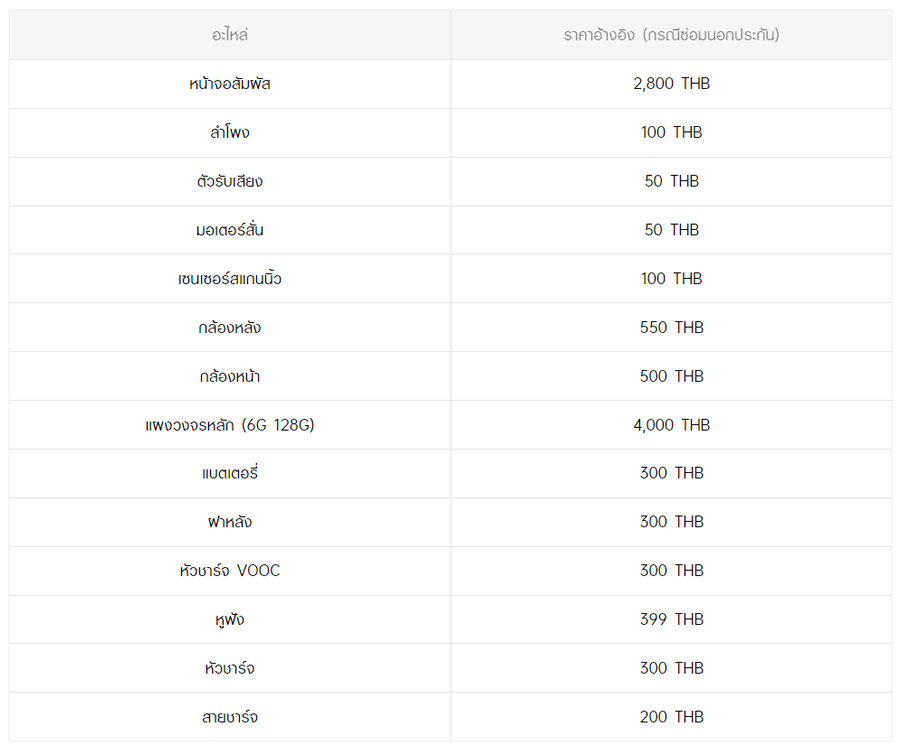This screenshot has height=750, width=900.
Task: Click the 200 THB price for สายชาร์จ
Action: [671, 718]
